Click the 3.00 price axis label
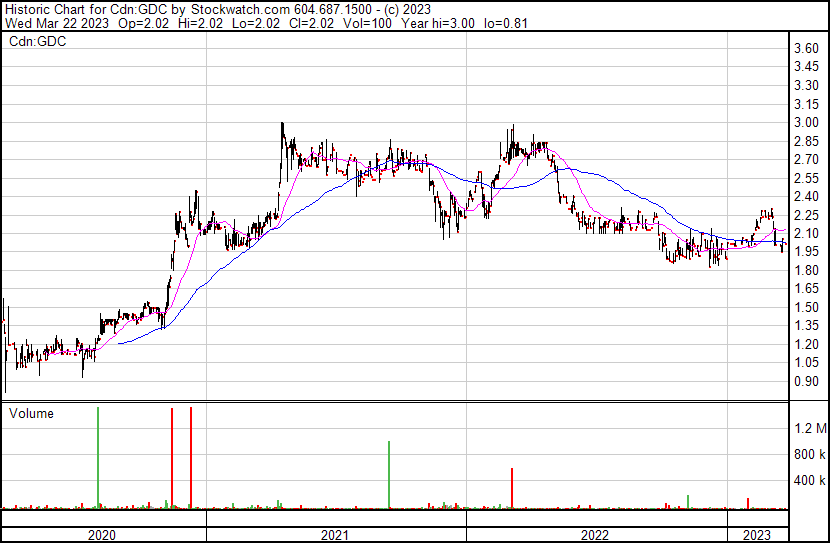This screenshot has height=543, width=830. point(806,123)
